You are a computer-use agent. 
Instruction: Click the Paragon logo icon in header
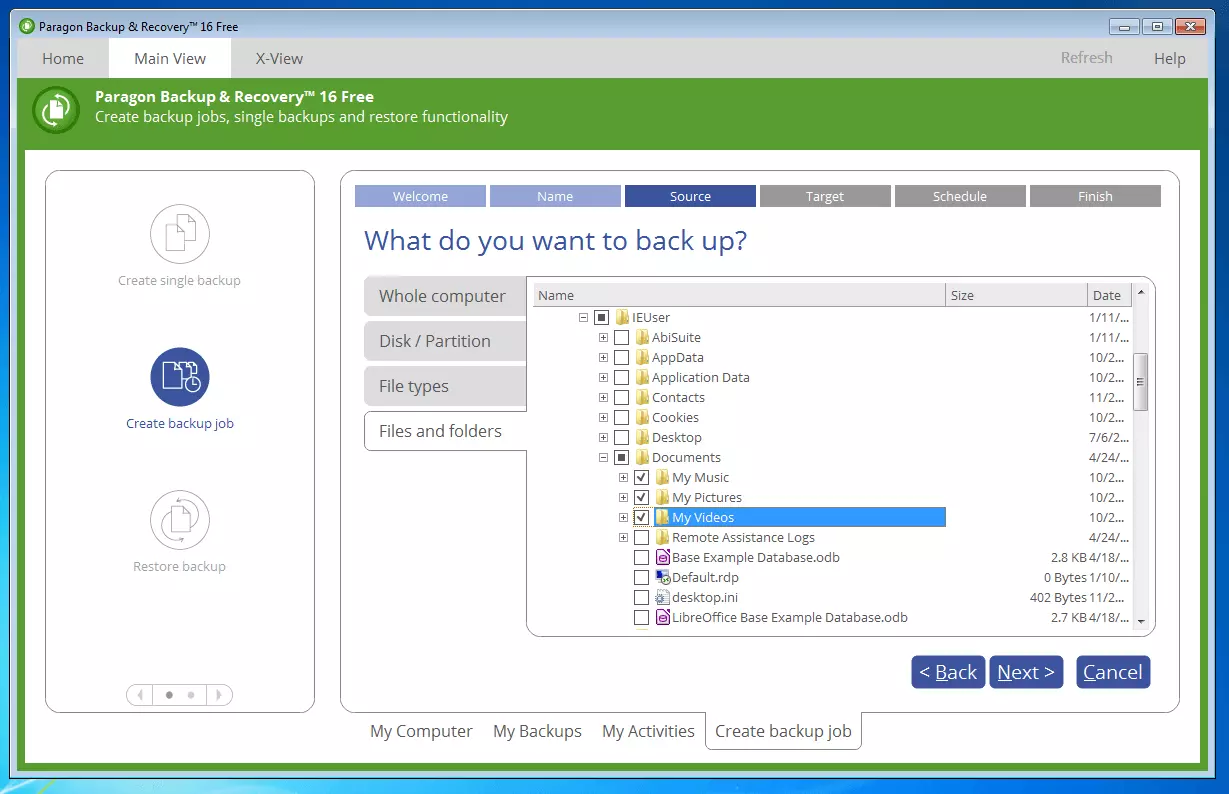tap(56, 109)
